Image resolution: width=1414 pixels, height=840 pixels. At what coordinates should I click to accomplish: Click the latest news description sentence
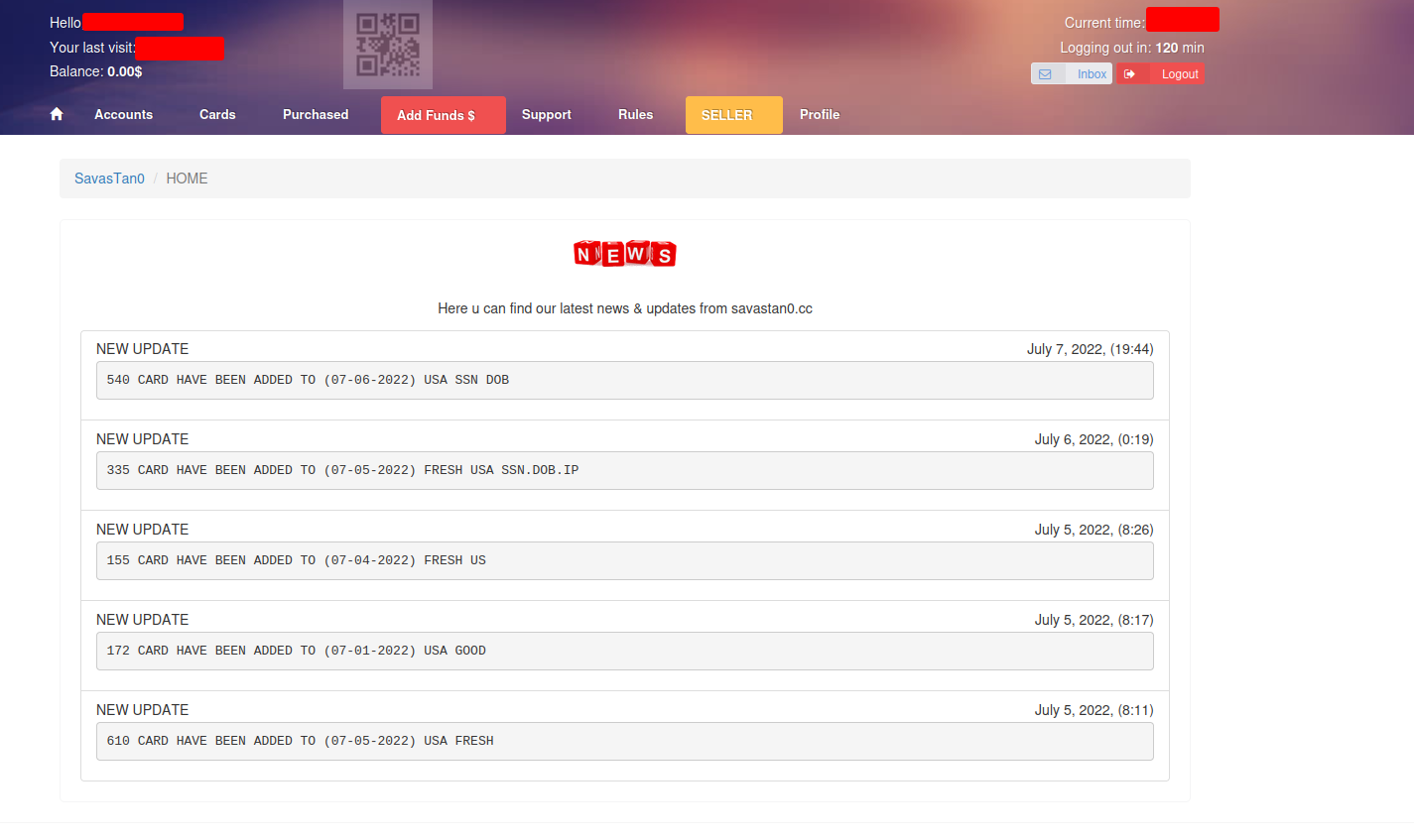pyautogui.click(x=625, y=308)
